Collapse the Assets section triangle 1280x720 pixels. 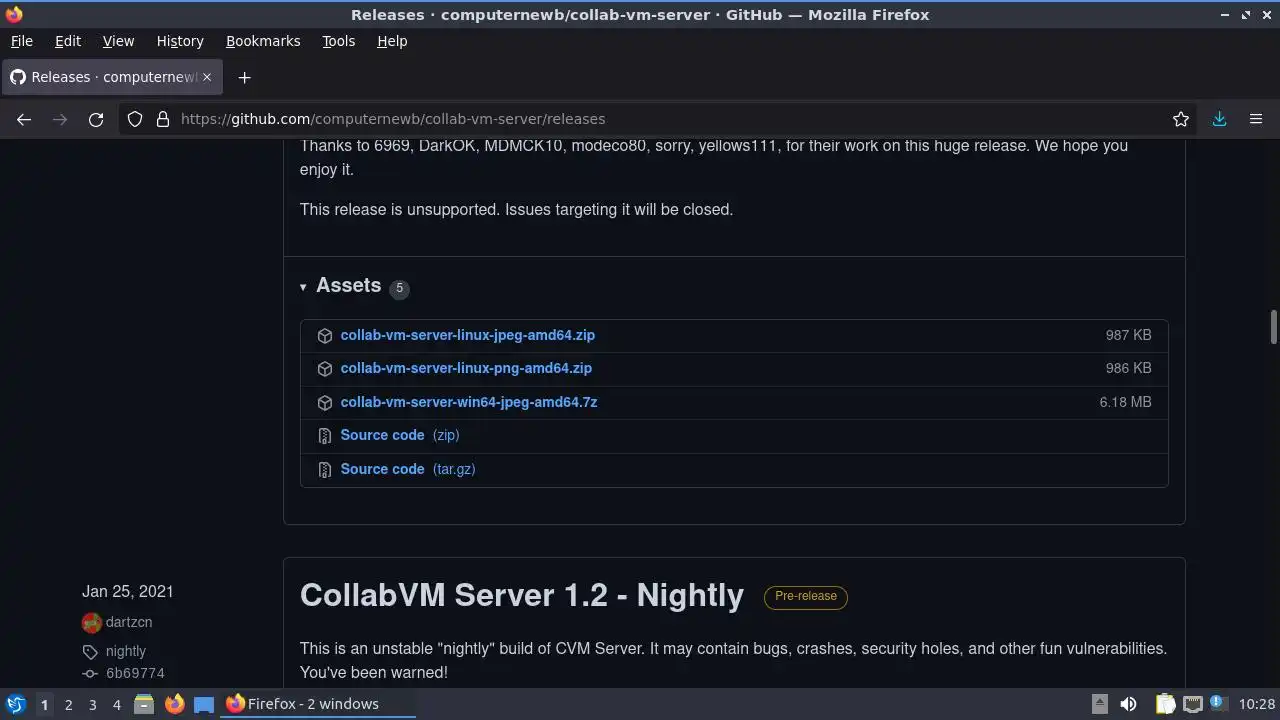(x=303, y=288)
